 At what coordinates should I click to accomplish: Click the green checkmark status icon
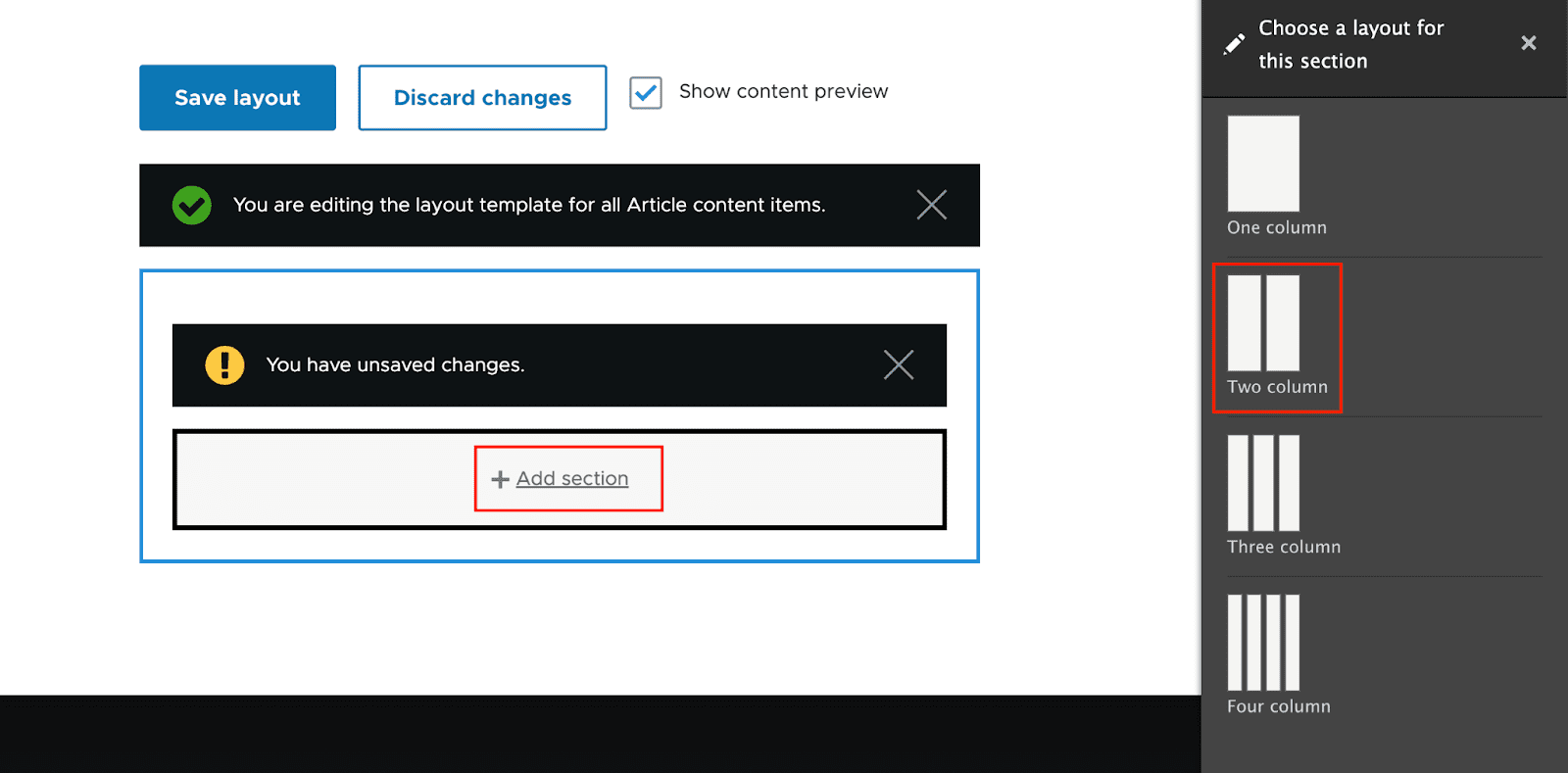[x=192, y=206]
